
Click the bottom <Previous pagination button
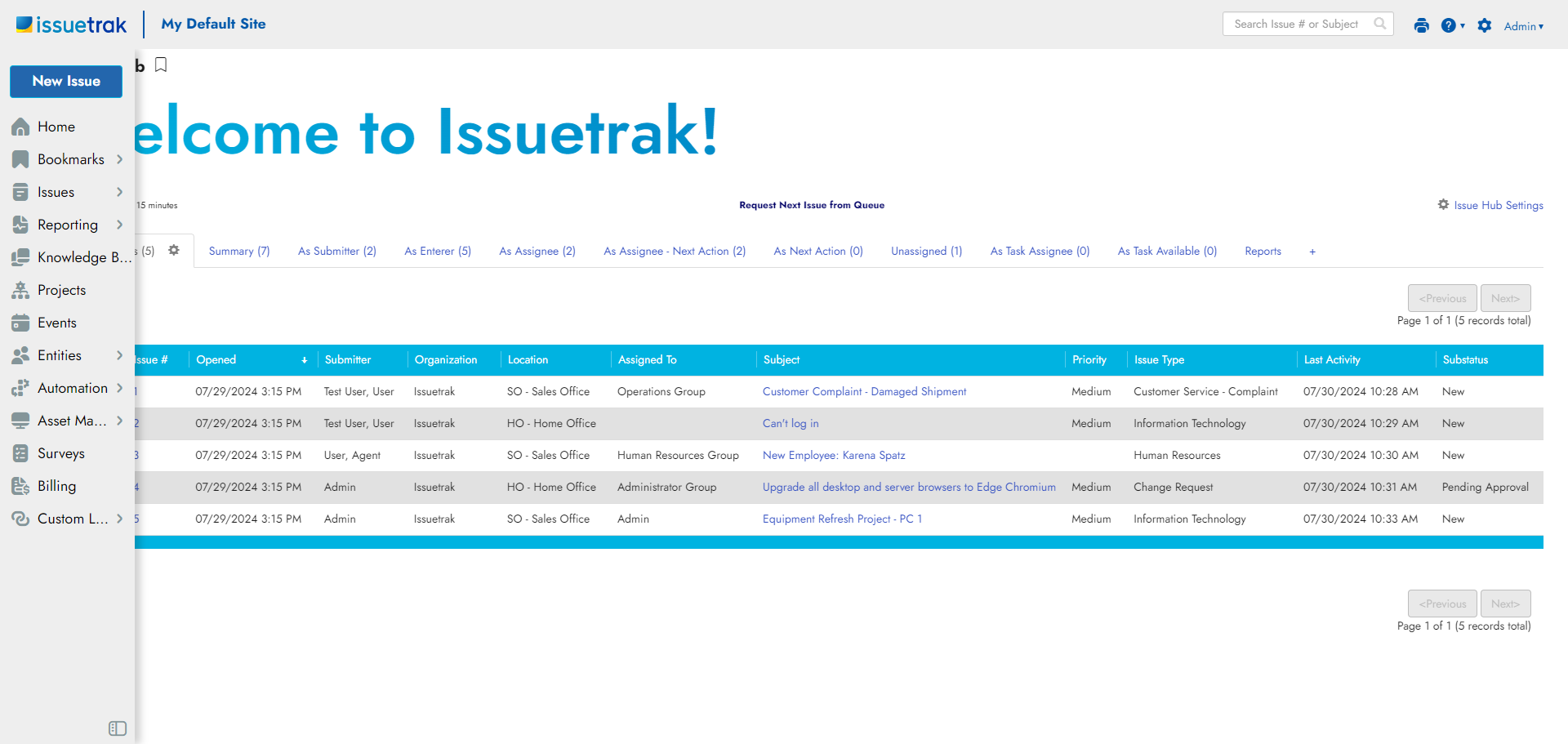pyautogui.click(x=1442, y=604)
